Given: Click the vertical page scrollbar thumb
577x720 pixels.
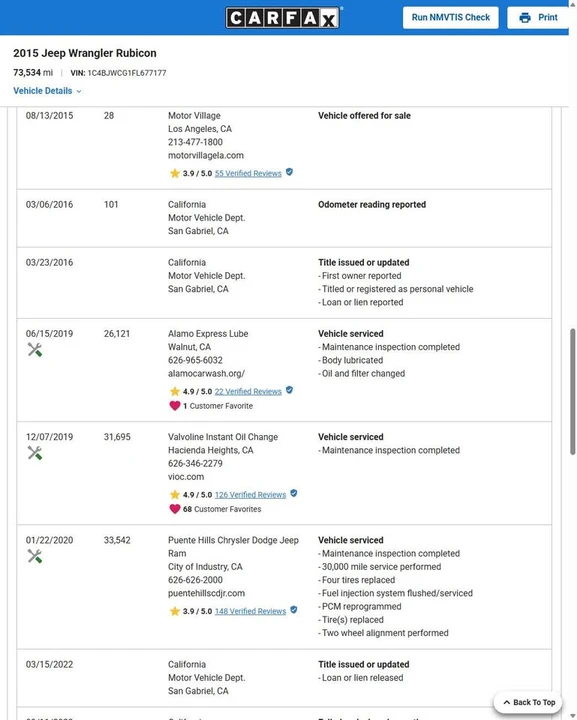Looking at the screenshot, I should (572, 392).
